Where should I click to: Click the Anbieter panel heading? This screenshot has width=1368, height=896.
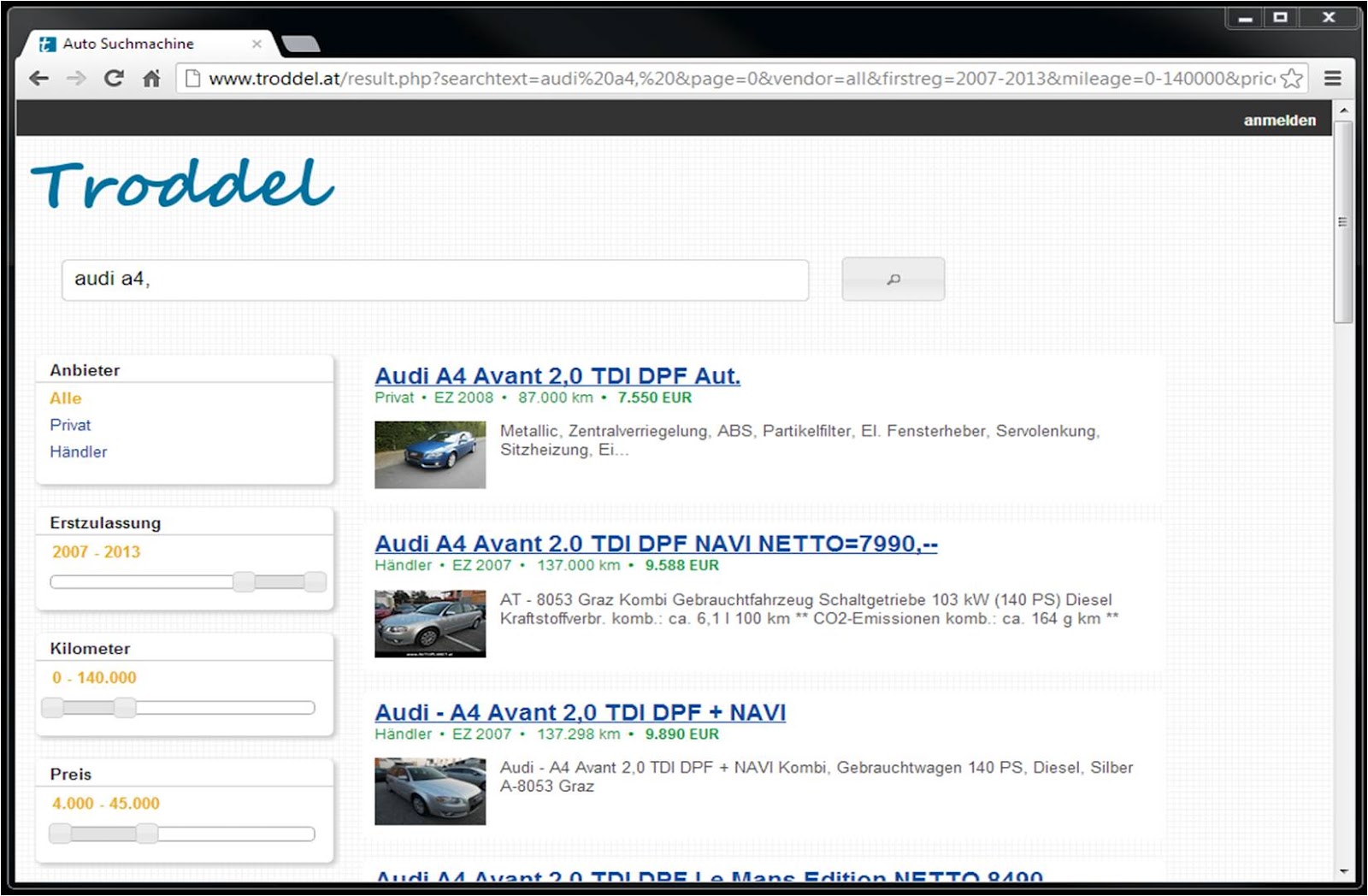(85, 370)
